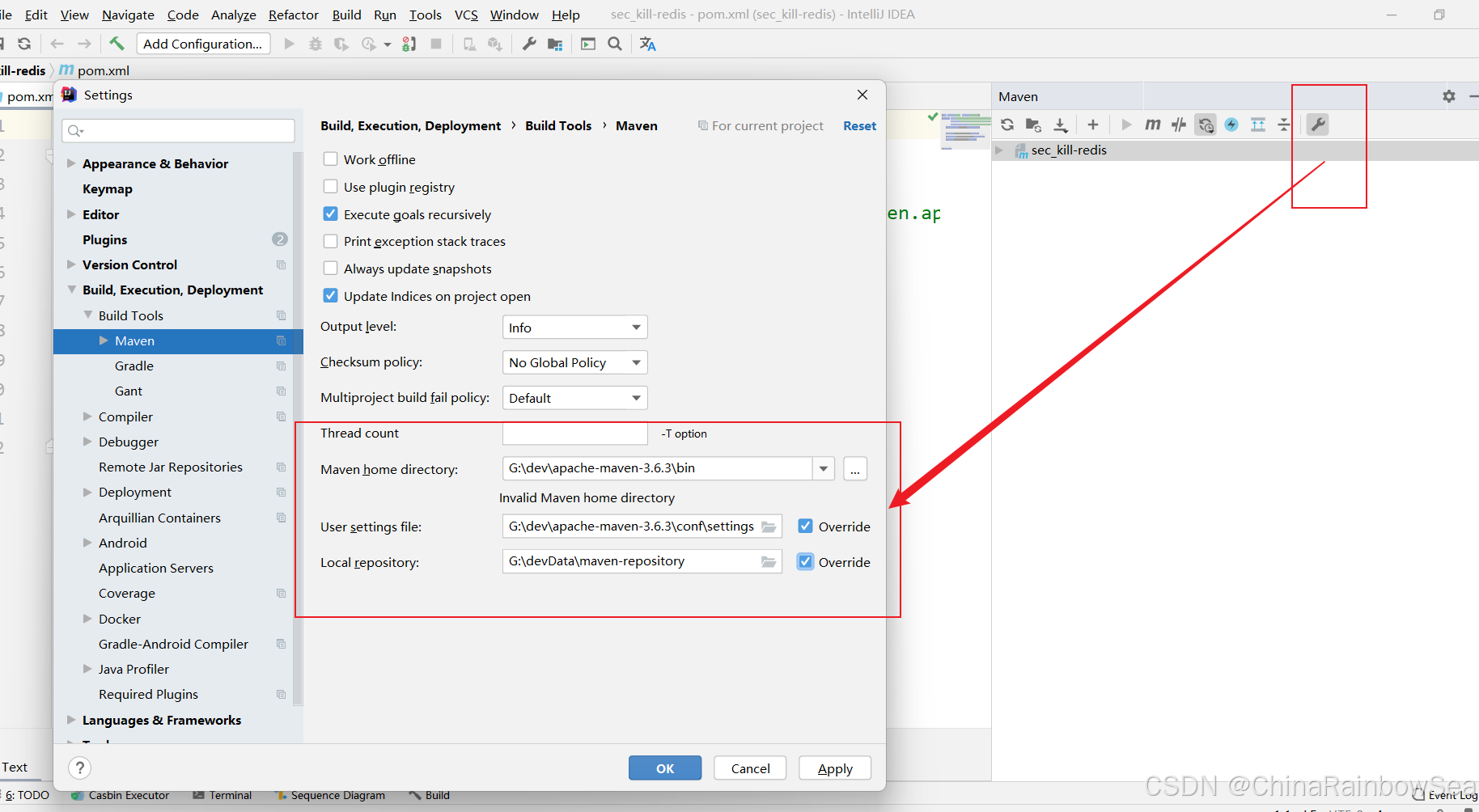The width and height of the screenshot is (1479, 812).
Task: Open the Tools menu
Action: pyautogui.click(x=425, y=15)
